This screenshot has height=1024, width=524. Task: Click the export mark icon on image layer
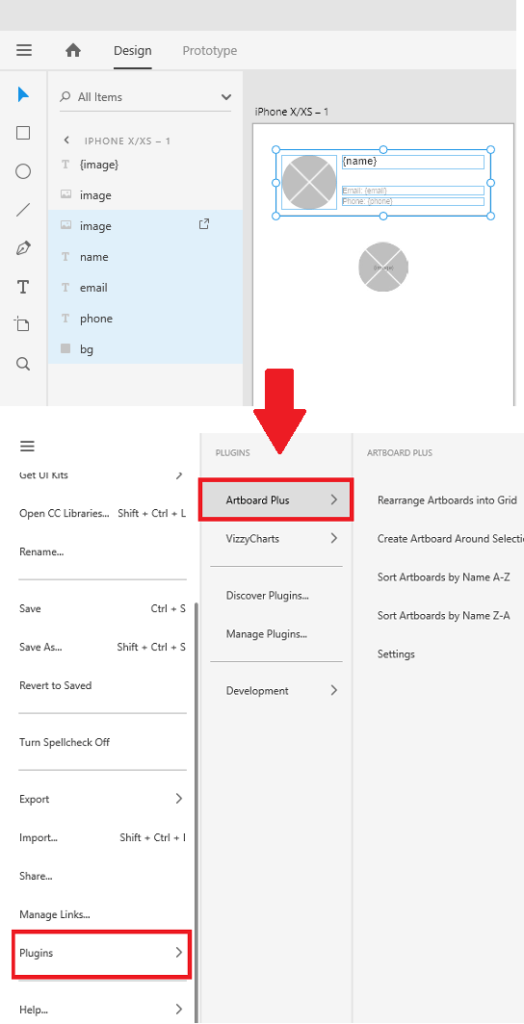click(x=204, y=225)
